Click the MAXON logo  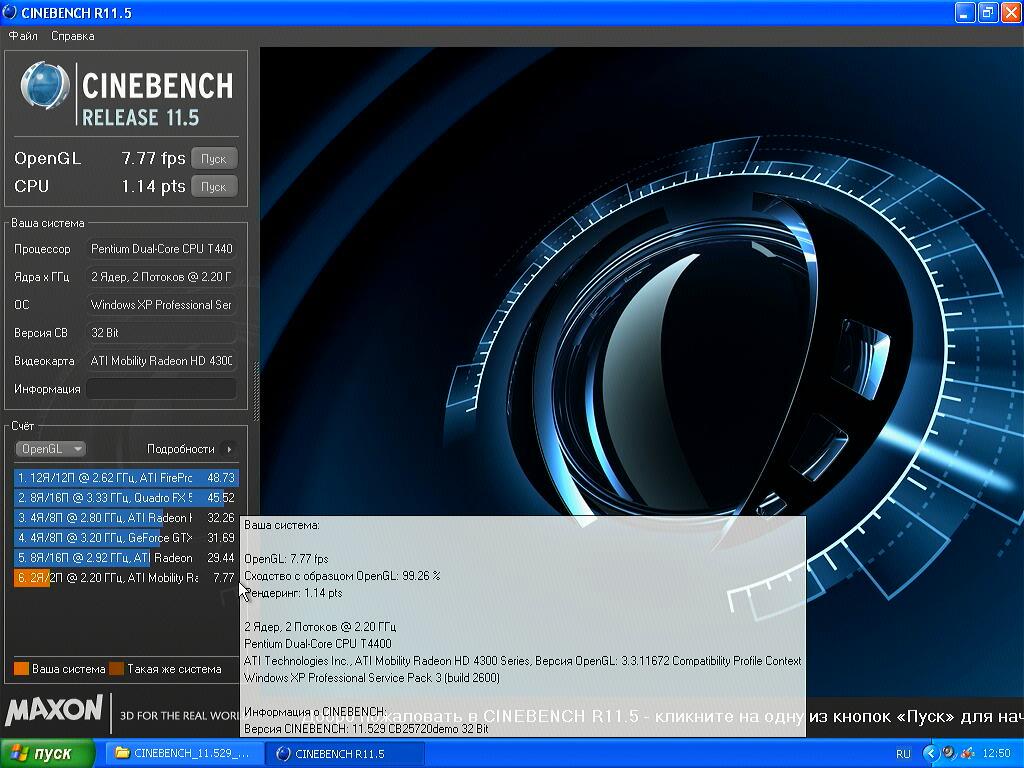pyautogui.click(x=54, y=711)
